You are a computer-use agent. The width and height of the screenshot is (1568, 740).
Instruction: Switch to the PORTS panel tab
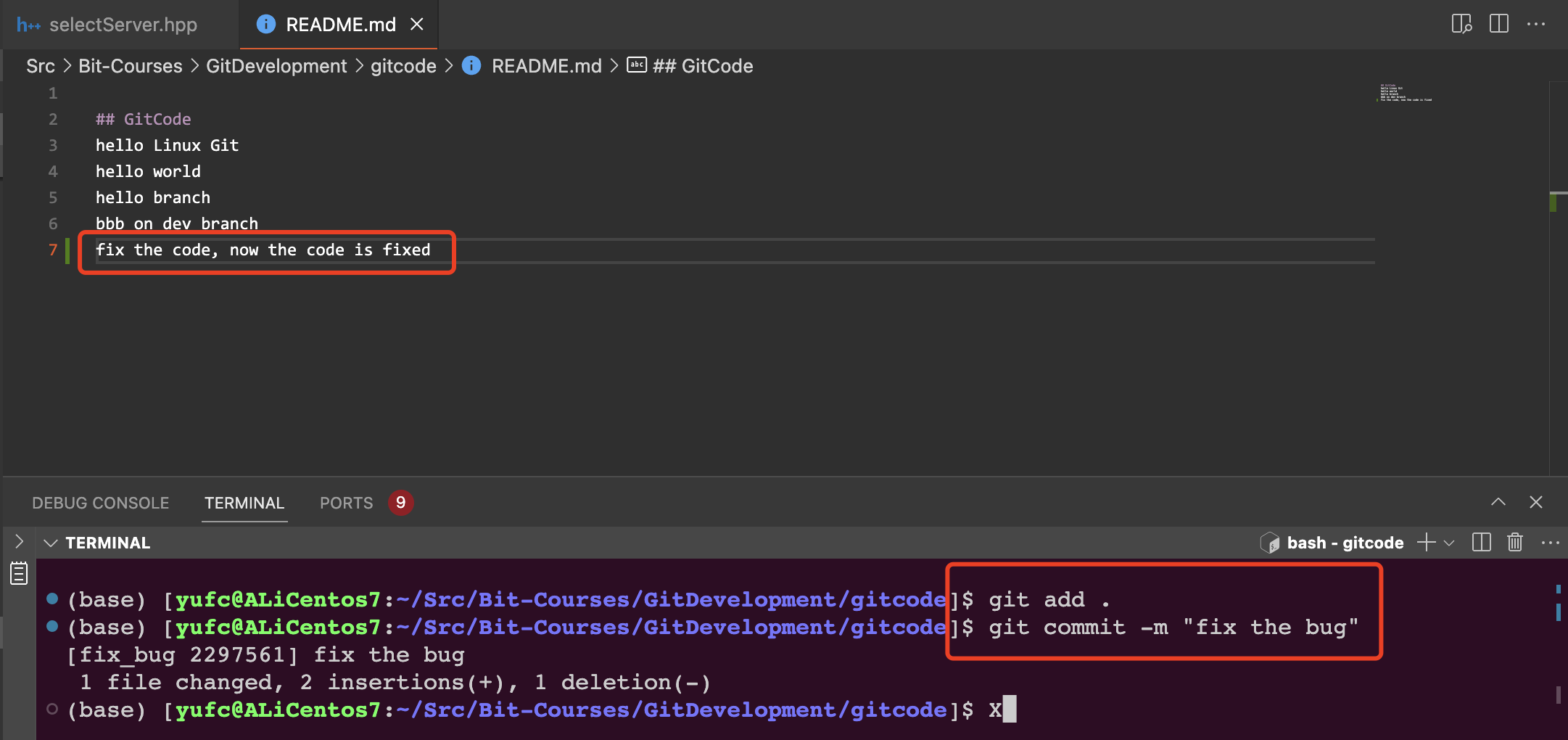tap(346, 503)
